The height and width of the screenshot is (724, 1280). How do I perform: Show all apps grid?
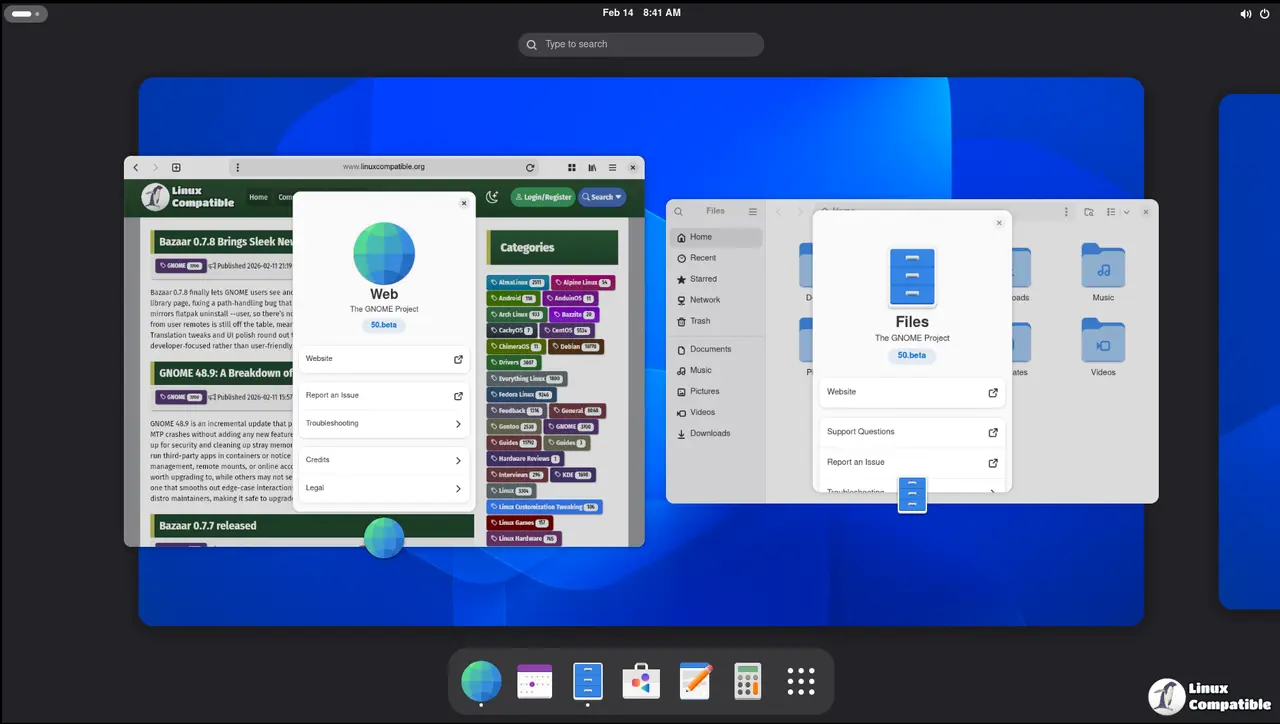click(x=801, y=681)
